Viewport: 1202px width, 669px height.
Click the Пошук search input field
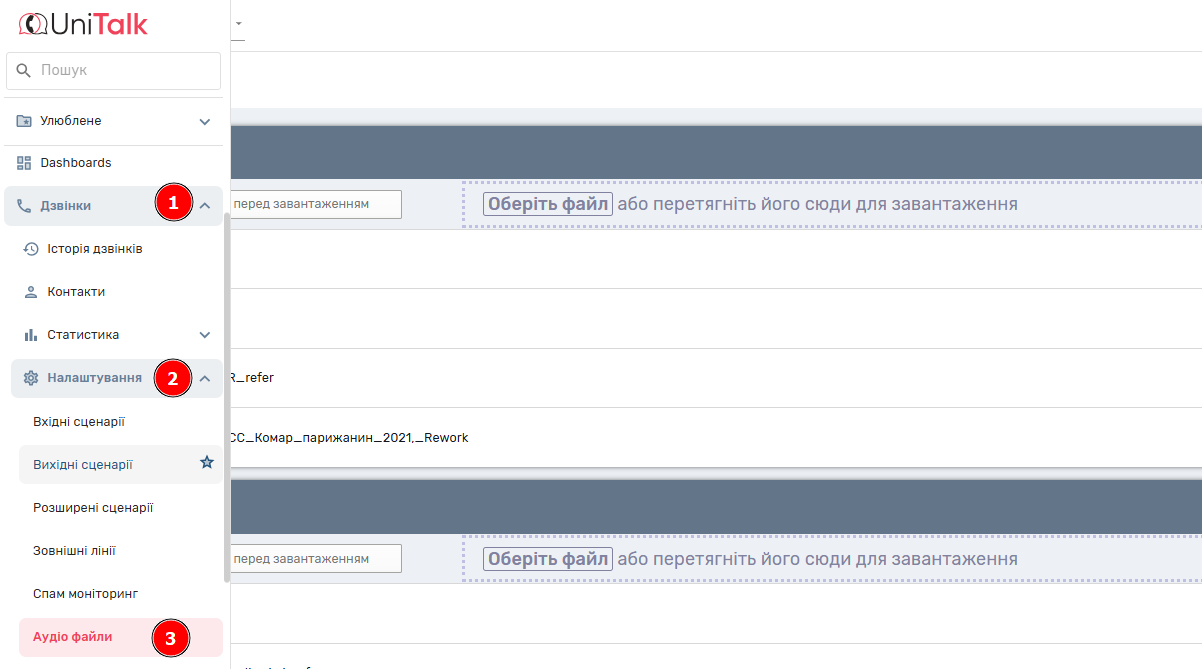(x=125, y=71)
